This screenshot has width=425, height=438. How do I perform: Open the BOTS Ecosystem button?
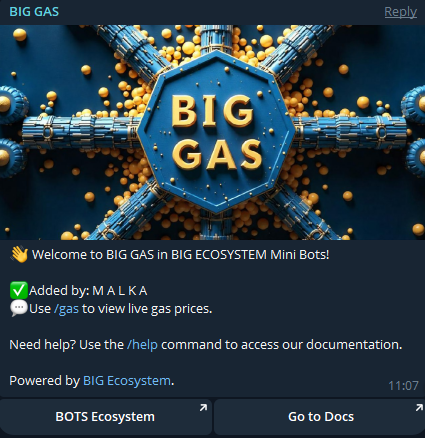(105, 417)
